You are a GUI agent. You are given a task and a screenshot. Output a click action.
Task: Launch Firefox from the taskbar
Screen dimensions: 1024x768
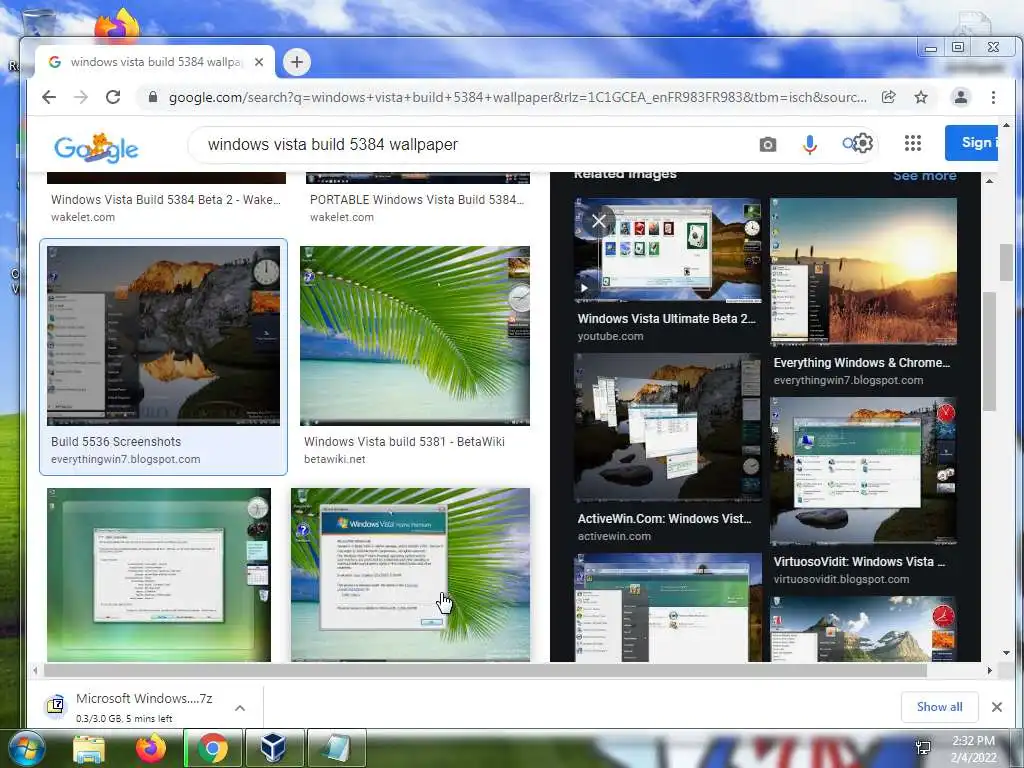151,748
